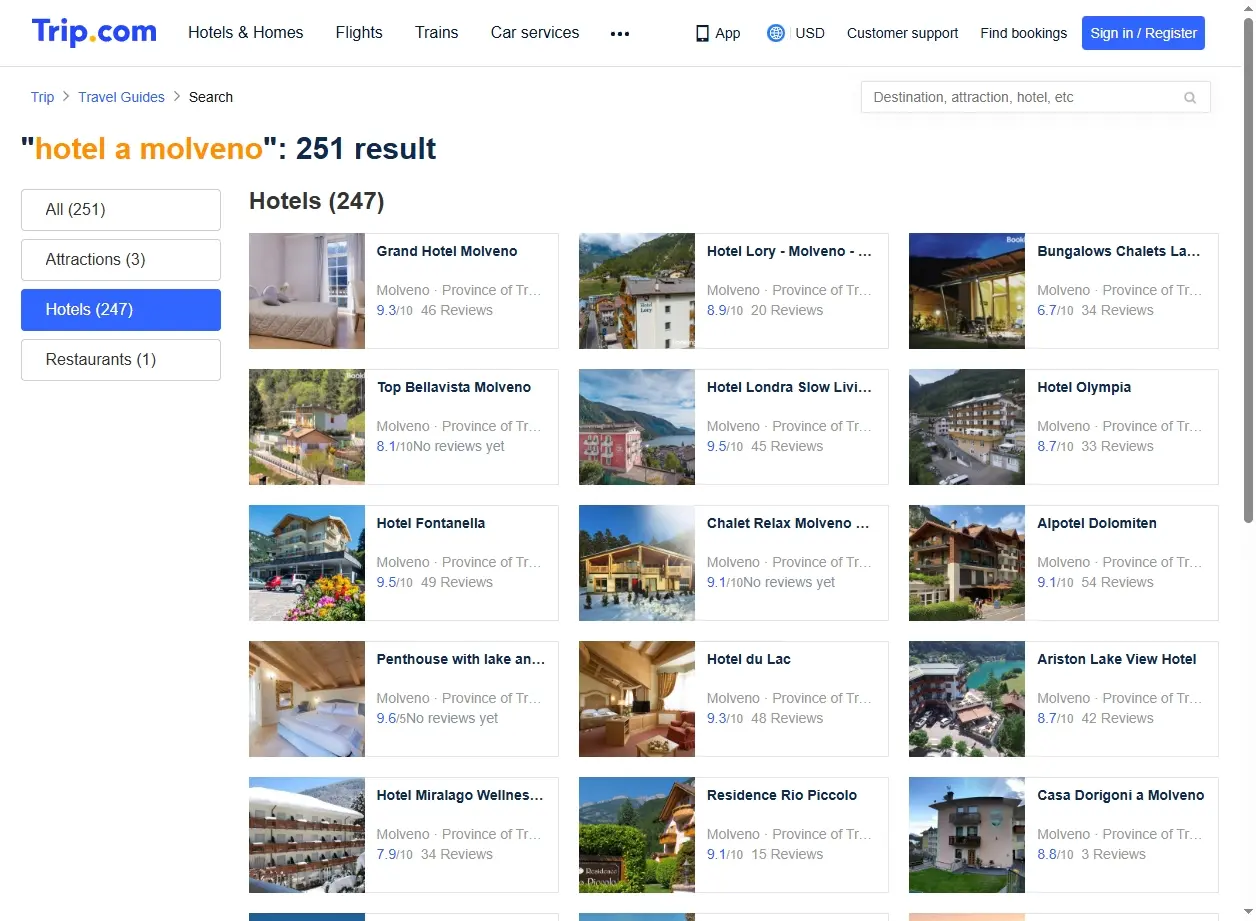
Task: Click Hotel du Lac title
Action: [x=749, y=659]
